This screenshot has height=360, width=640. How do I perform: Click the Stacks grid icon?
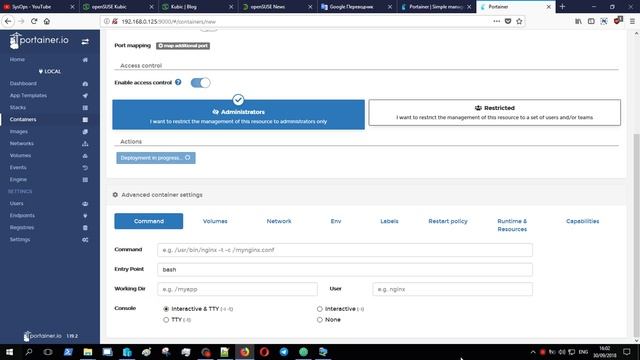(85, 108)
